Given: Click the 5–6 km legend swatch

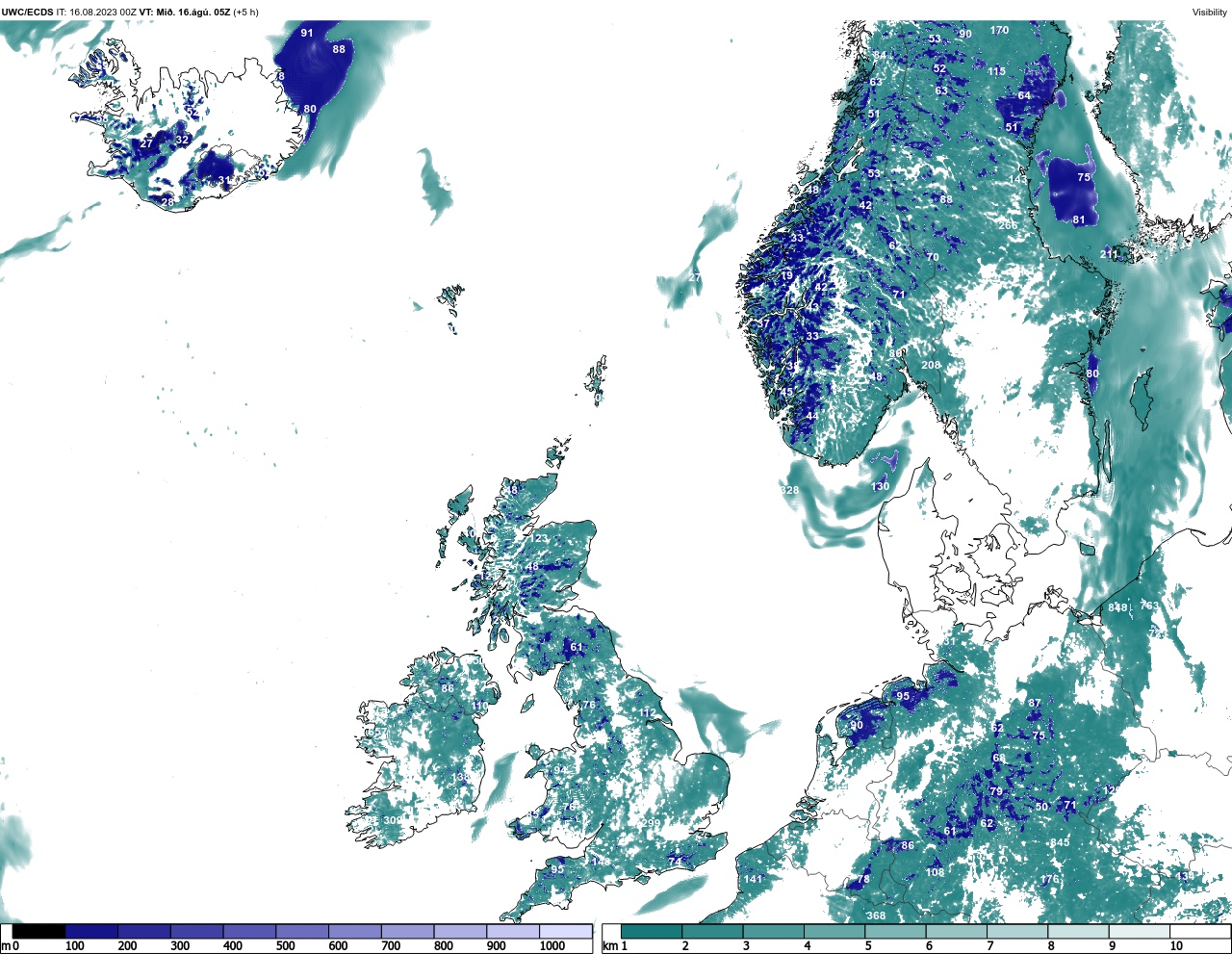Looking at the screenshot, I should click(x=895, y=932).
